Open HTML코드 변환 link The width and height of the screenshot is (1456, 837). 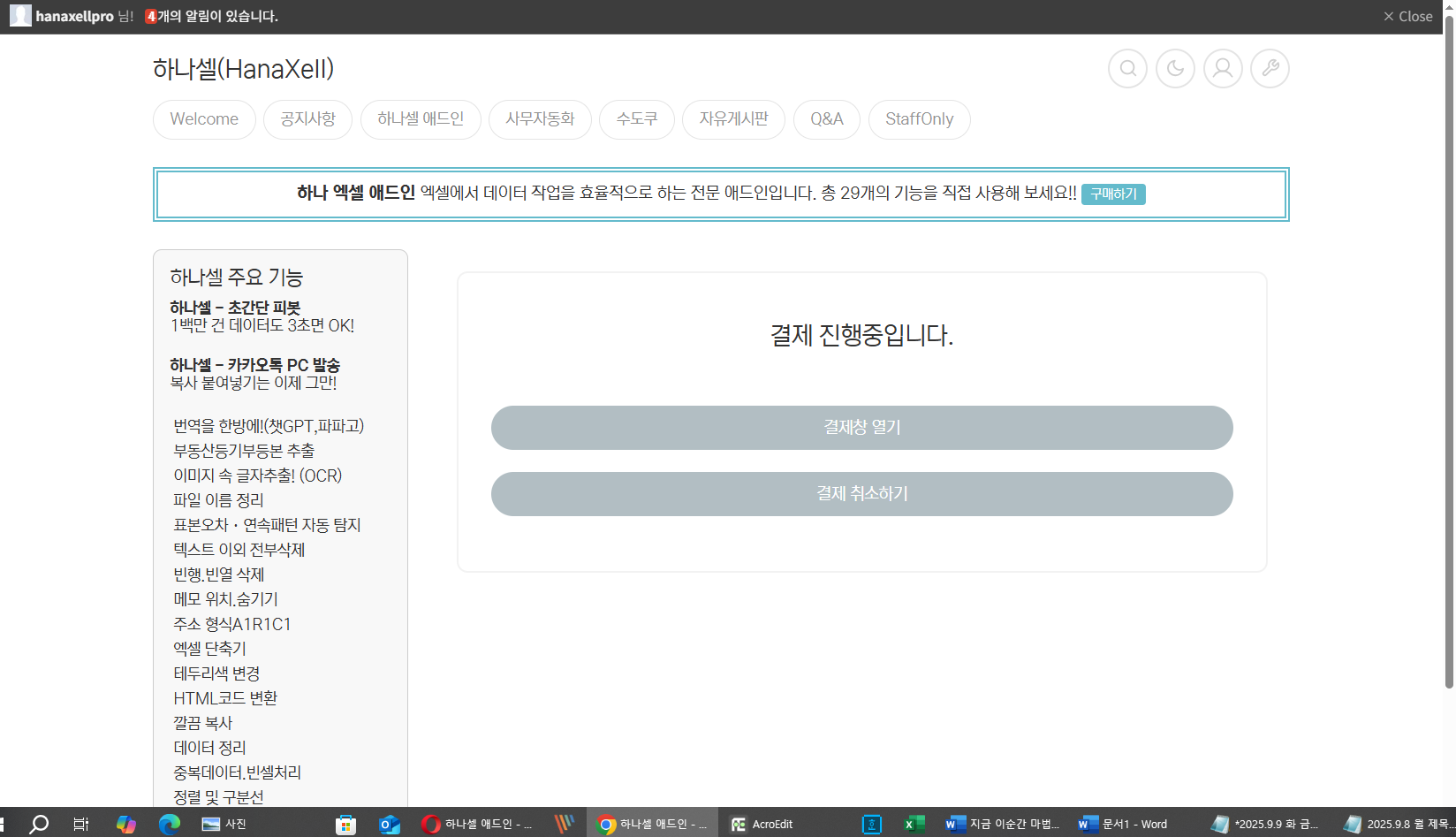click(x=225, y=698)
